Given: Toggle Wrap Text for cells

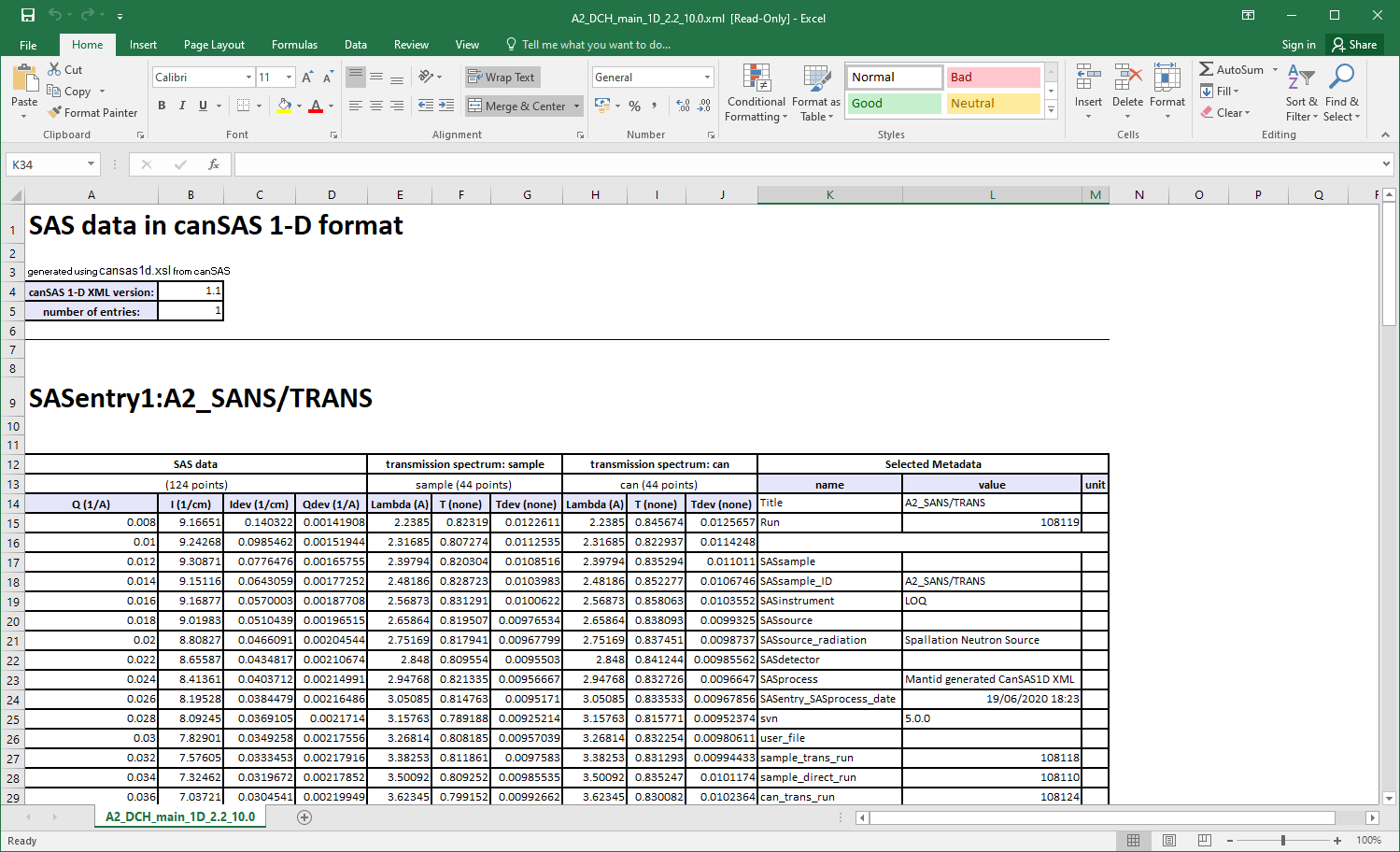Looking at the screenshot, I should click(502, 78).
